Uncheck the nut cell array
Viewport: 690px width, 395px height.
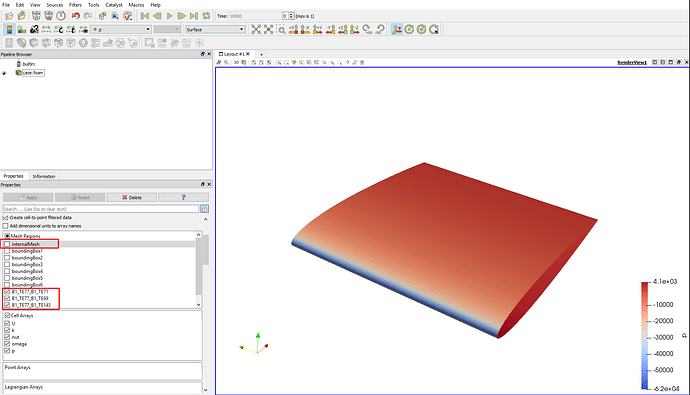point(7,337)
